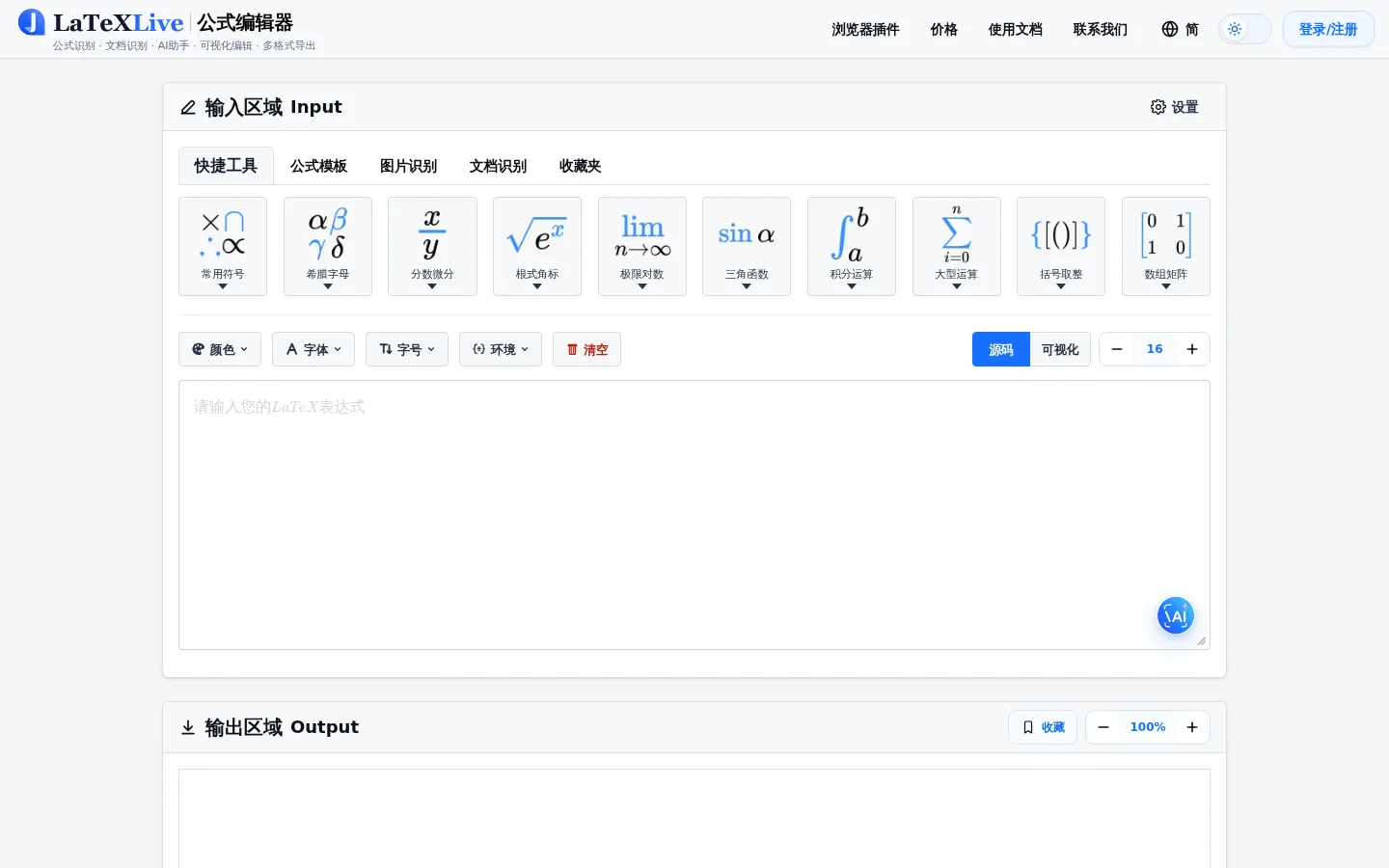Click the input textarea resize handle

pyautogui.click(x=1202, y=641)
